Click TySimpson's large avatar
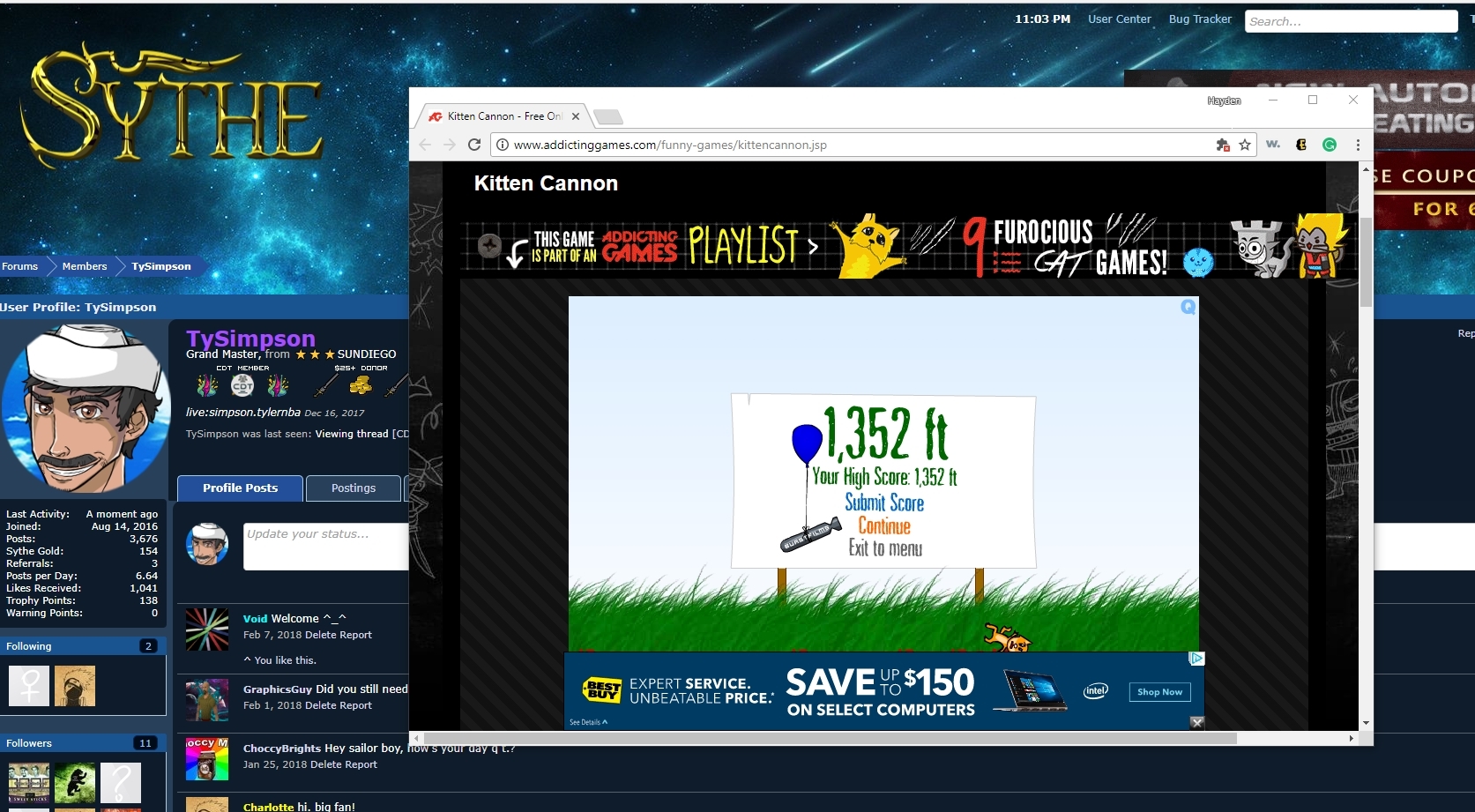 86,408
